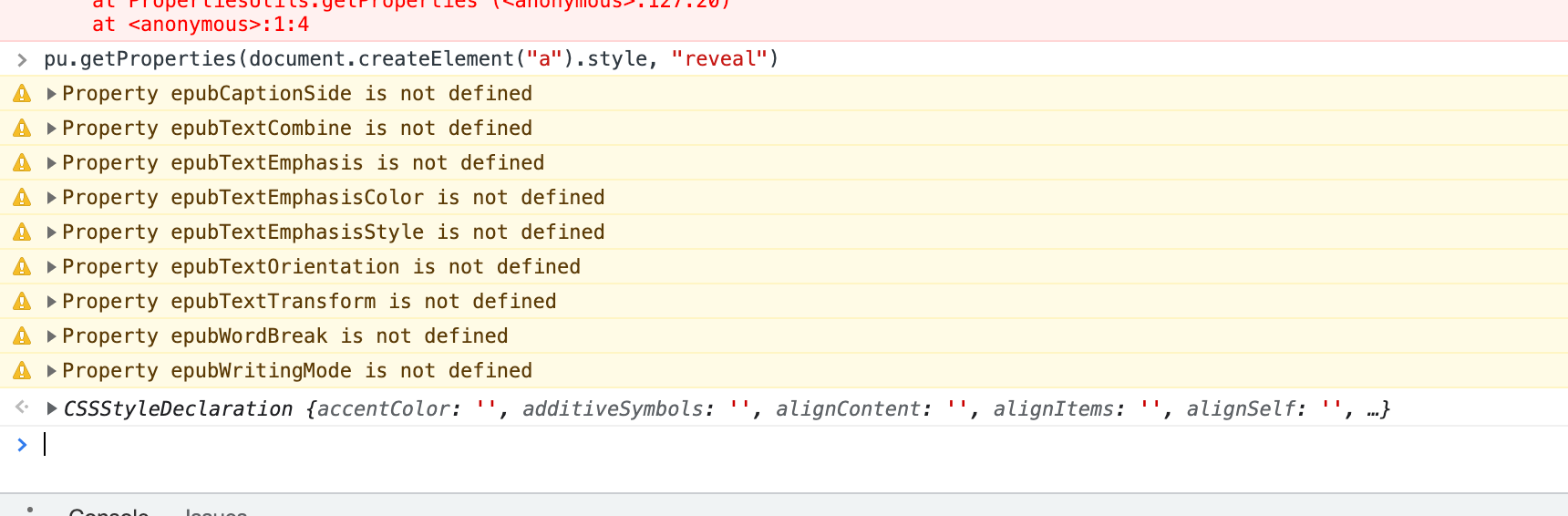Click the pu.getProperties command history entry
Viewport: 1568px width, 516px height.
(x=411, y=59)
